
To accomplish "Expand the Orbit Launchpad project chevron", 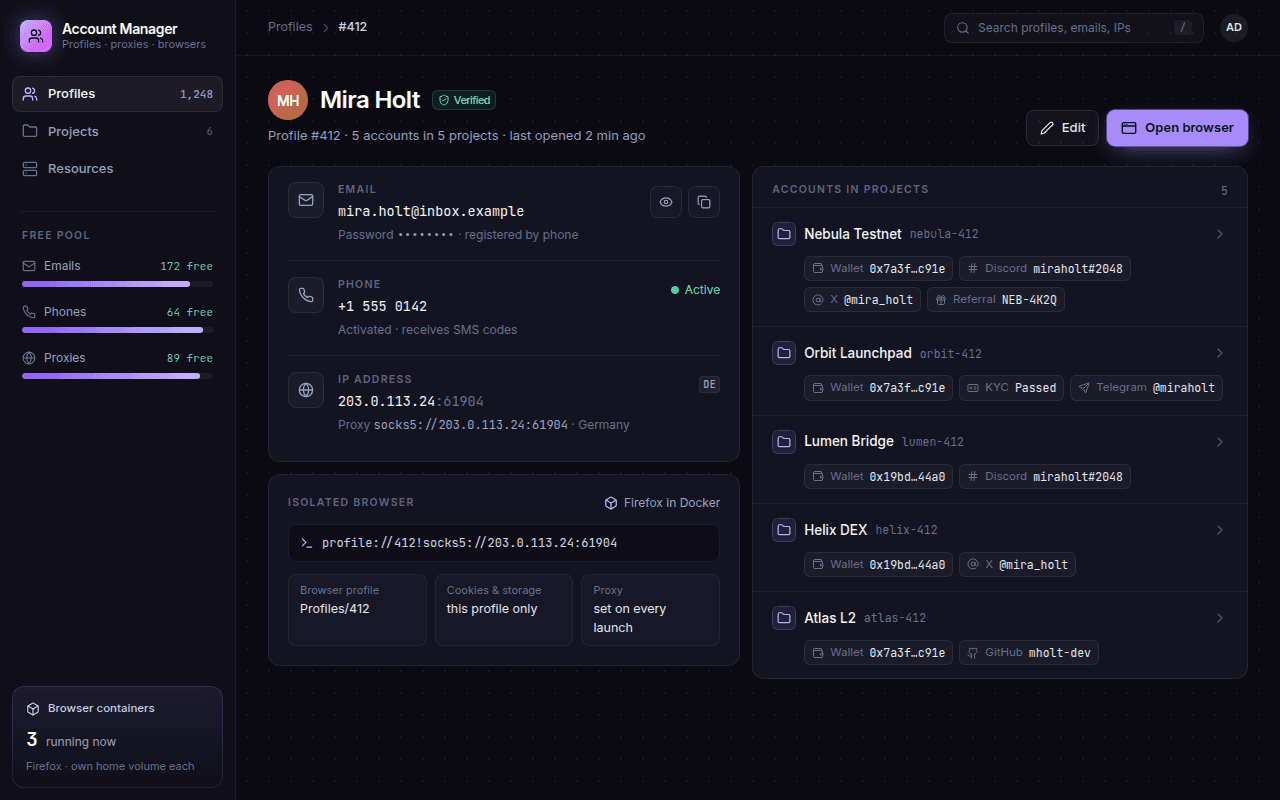I will (1219, 353).
